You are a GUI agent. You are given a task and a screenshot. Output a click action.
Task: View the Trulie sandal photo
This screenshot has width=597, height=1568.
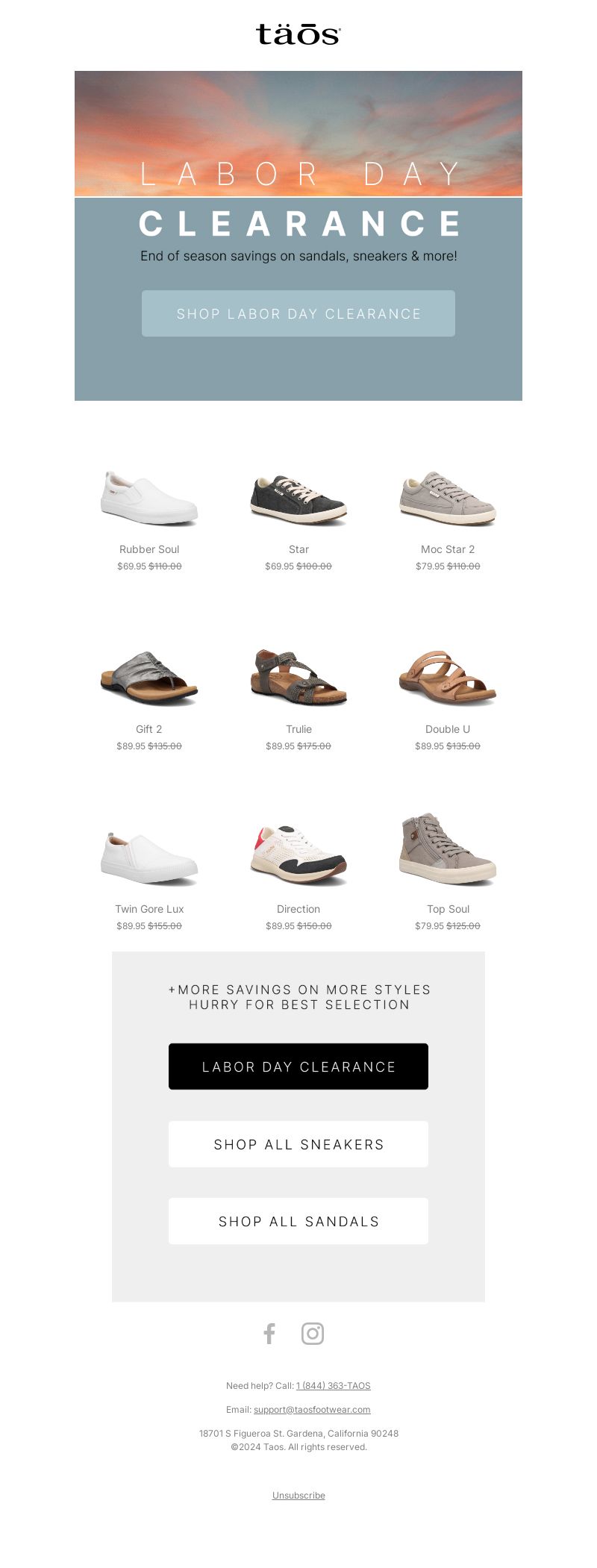pos(298,678)
